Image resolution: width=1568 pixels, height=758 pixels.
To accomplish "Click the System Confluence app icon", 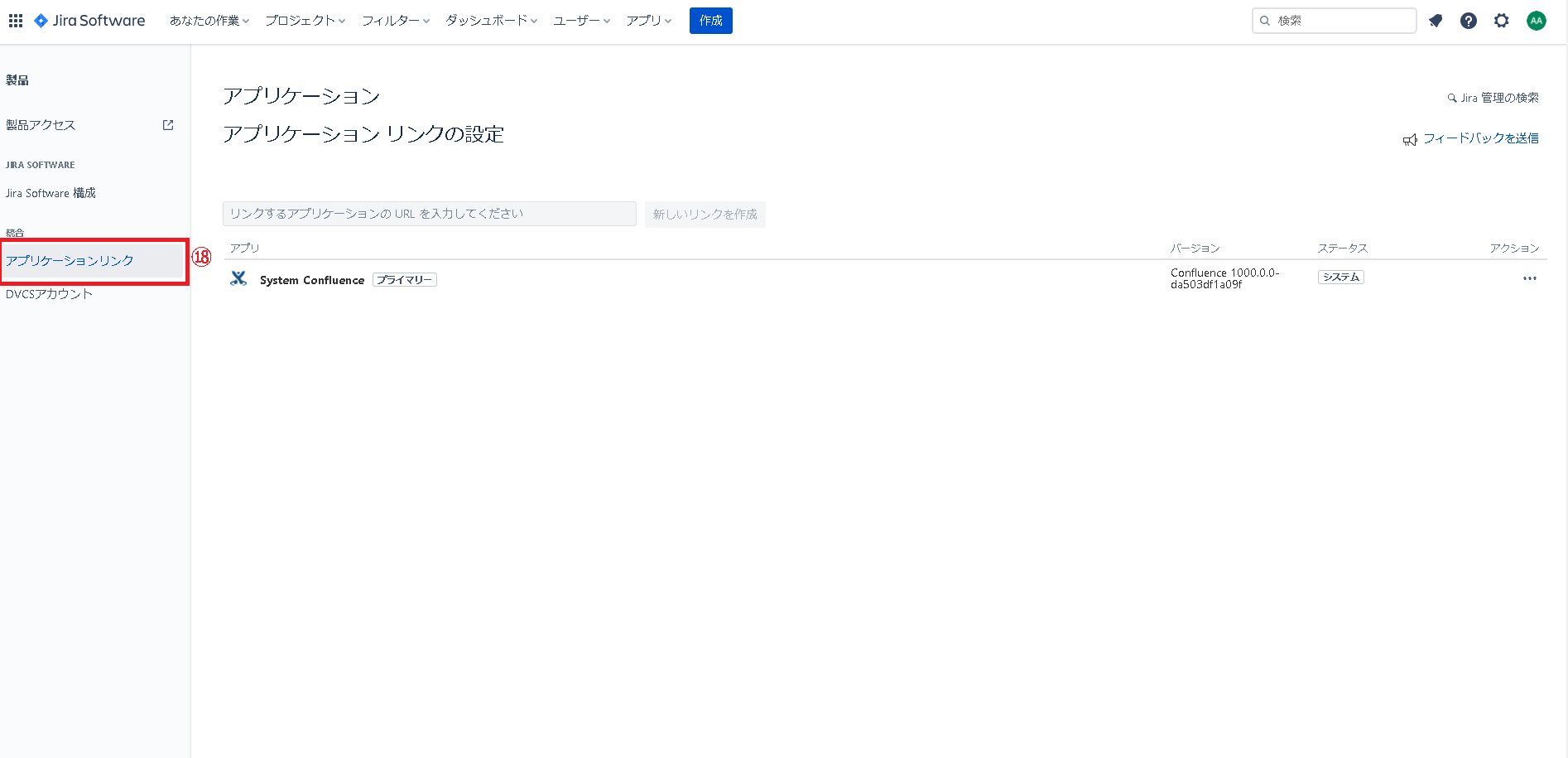I will [238, 279].
